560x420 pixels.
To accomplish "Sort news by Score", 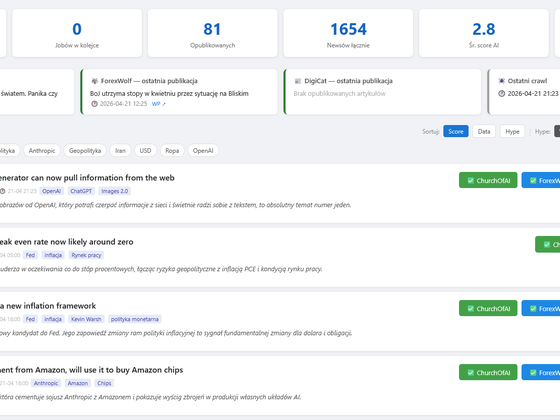I will click(455, 131).
